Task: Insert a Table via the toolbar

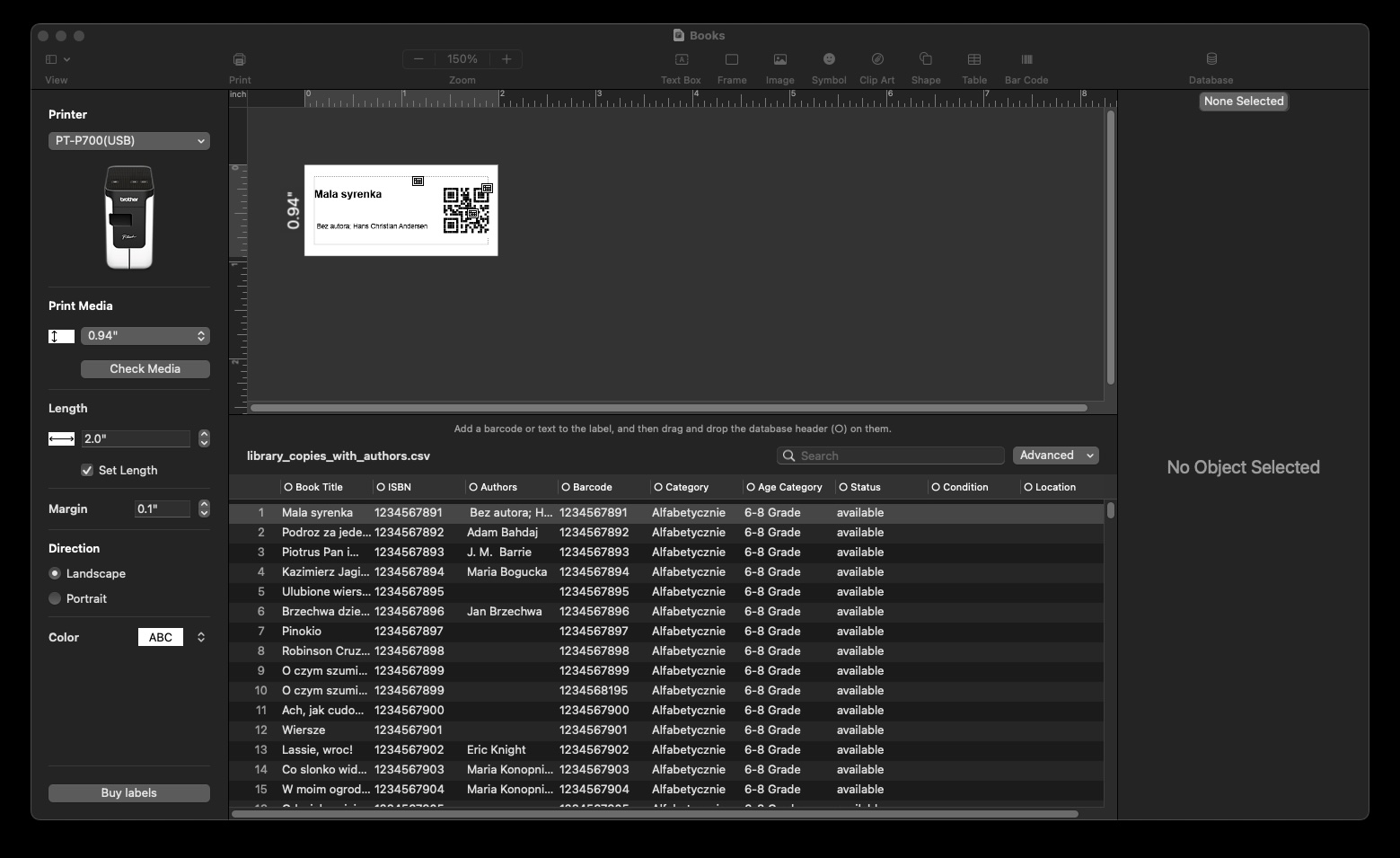Action: click(x=974, y=59)
